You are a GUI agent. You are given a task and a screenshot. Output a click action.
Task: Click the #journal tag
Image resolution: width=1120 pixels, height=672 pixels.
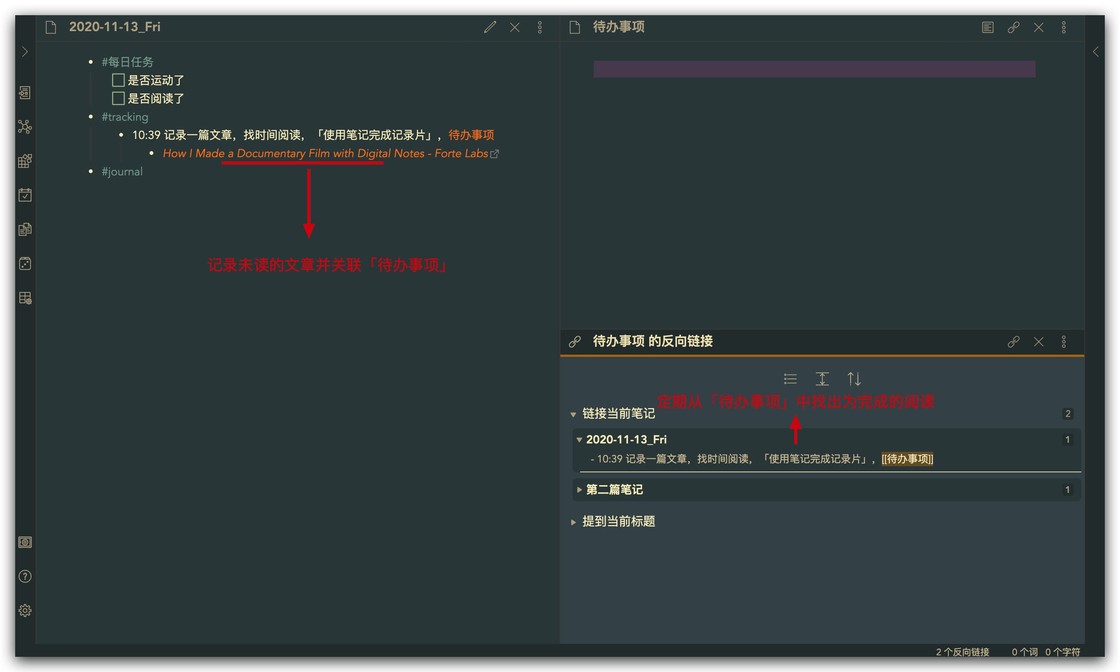click(122, 171)
